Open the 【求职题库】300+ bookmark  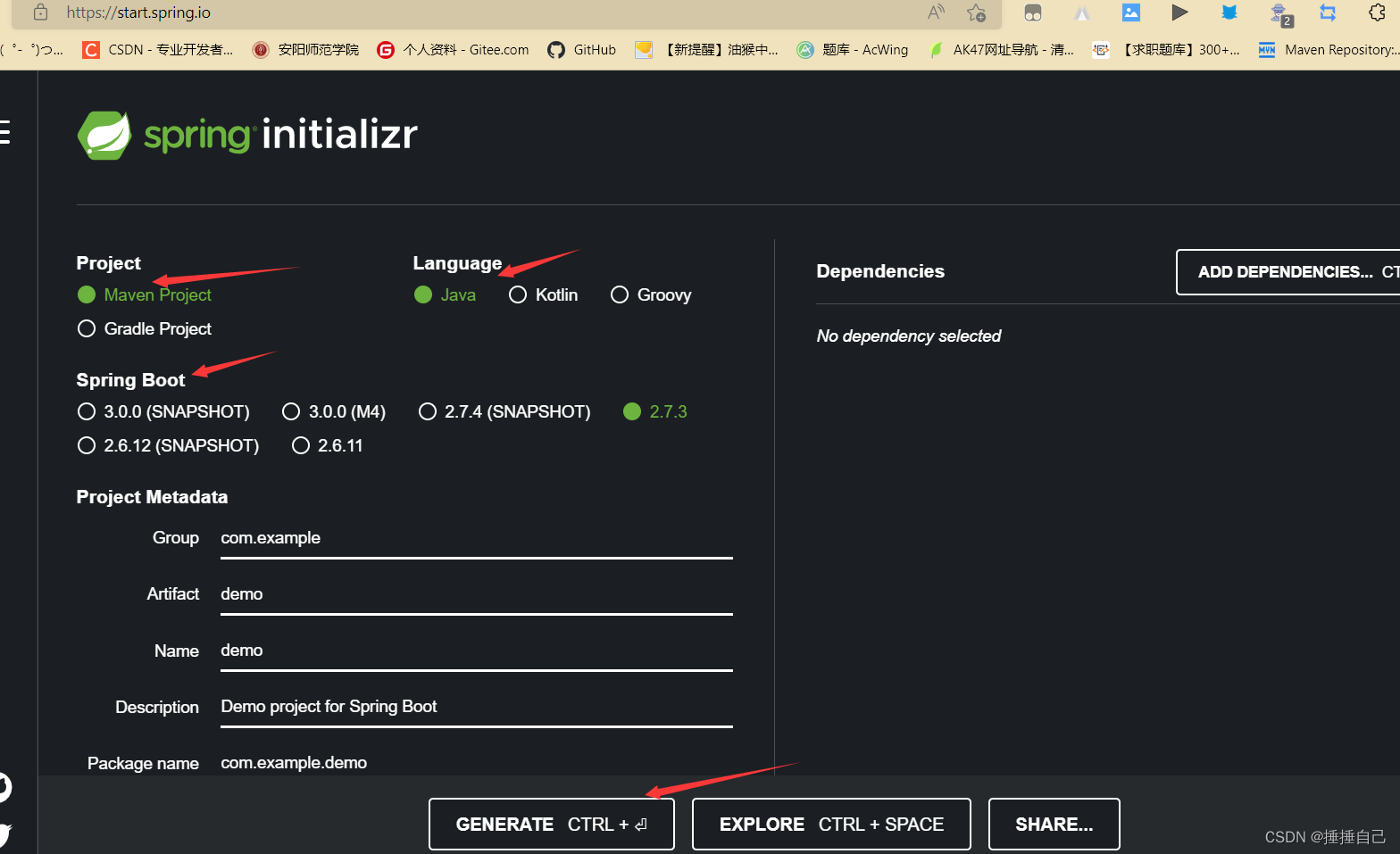[1166, 50]
